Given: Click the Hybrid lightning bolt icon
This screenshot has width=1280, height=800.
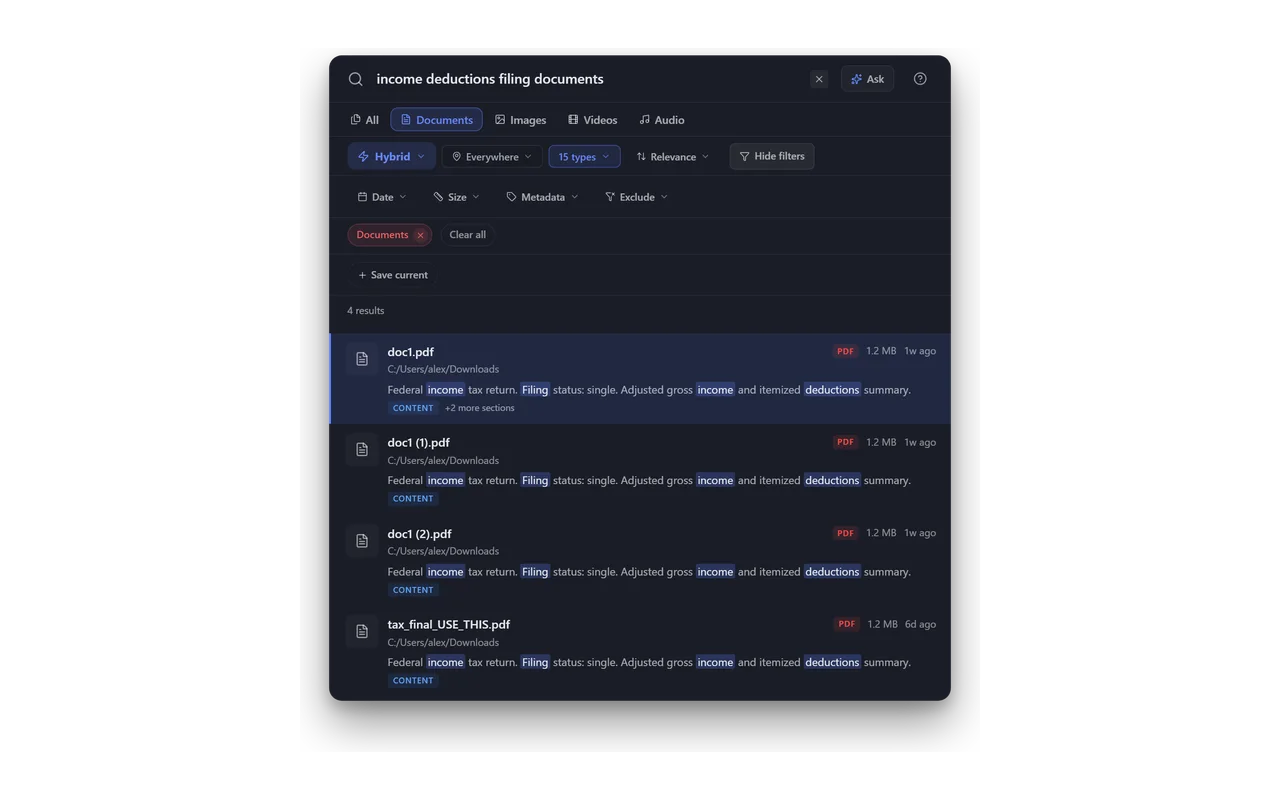Looking at the screenshot, I should [x=364, y=157].
